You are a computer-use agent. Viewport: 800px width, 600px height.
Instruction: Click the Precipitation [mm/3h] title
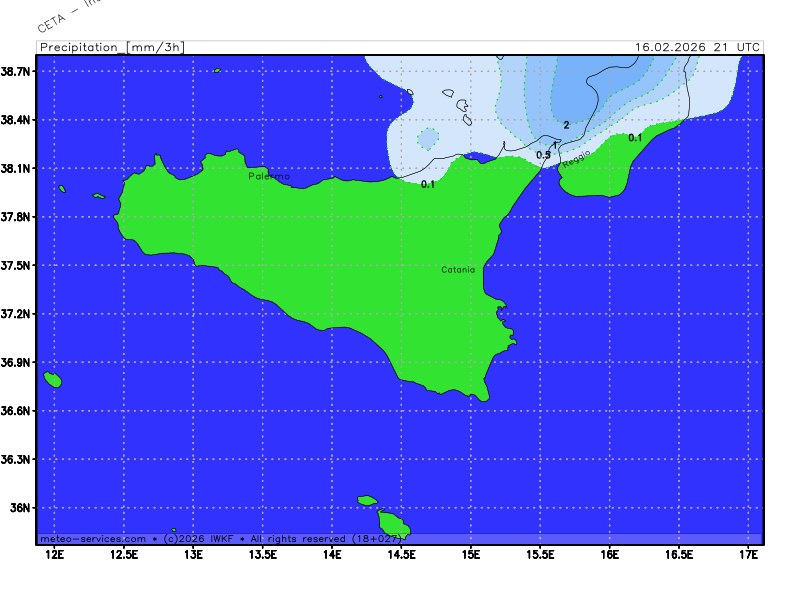point(110,47)
